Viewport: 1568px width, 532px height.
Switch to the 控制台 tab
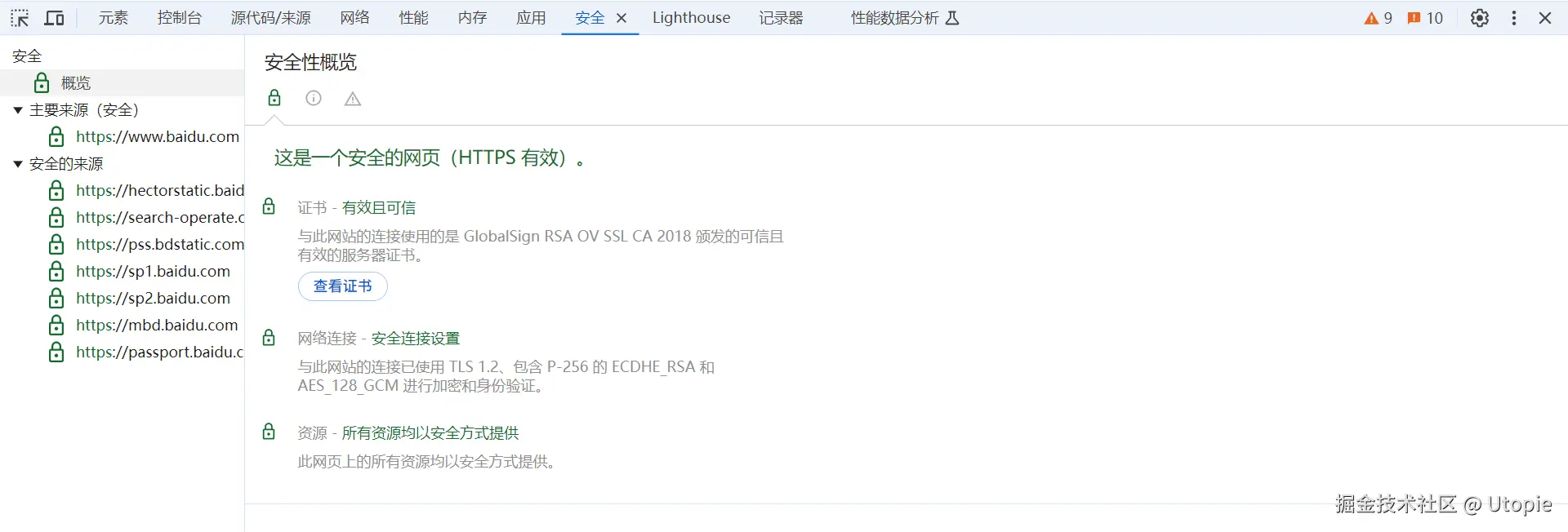(x=180, y=18)
